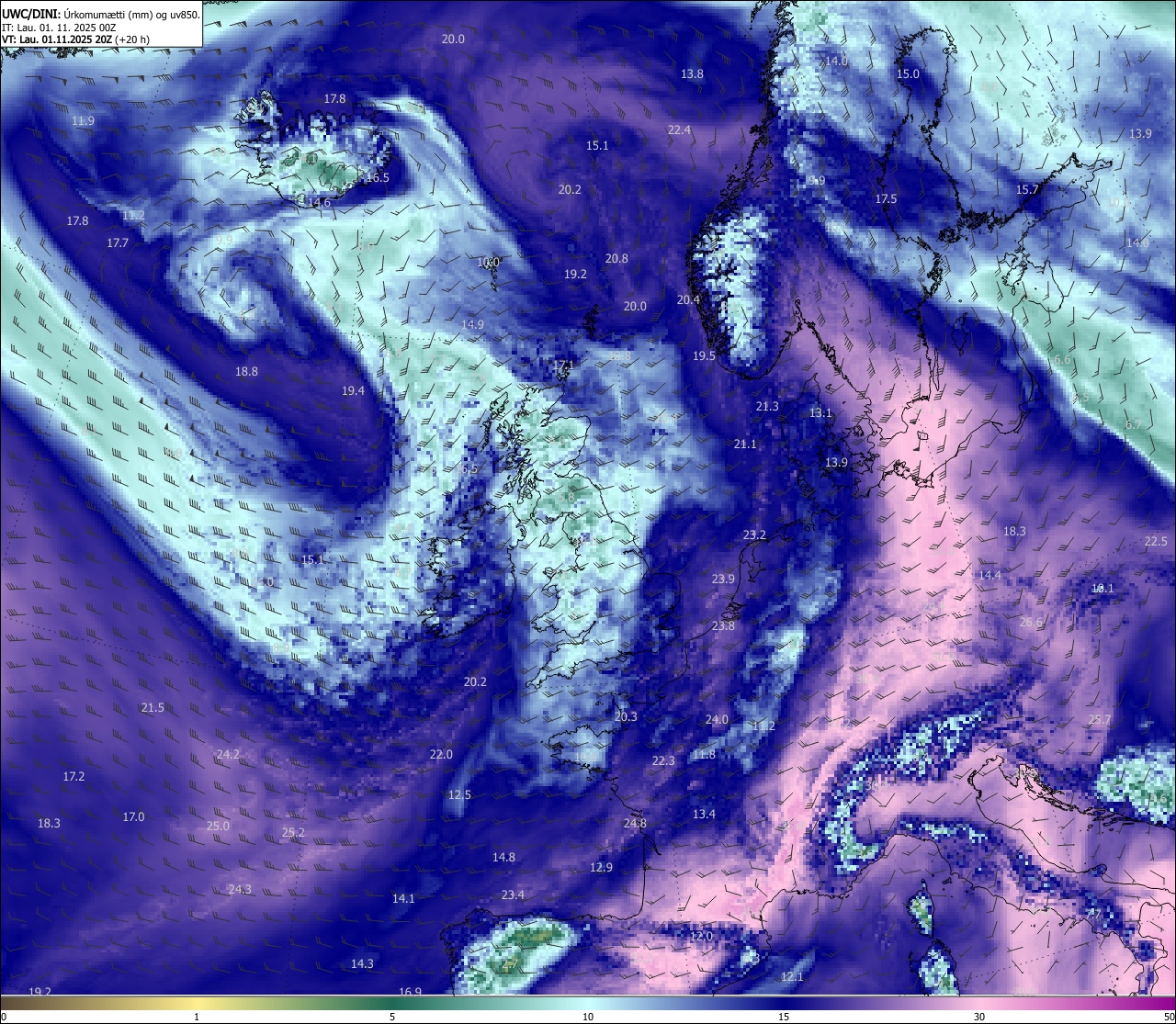This screenshot has height=1024, width=1176.
Task: Click the 16.9 value label
Action: 410,992
